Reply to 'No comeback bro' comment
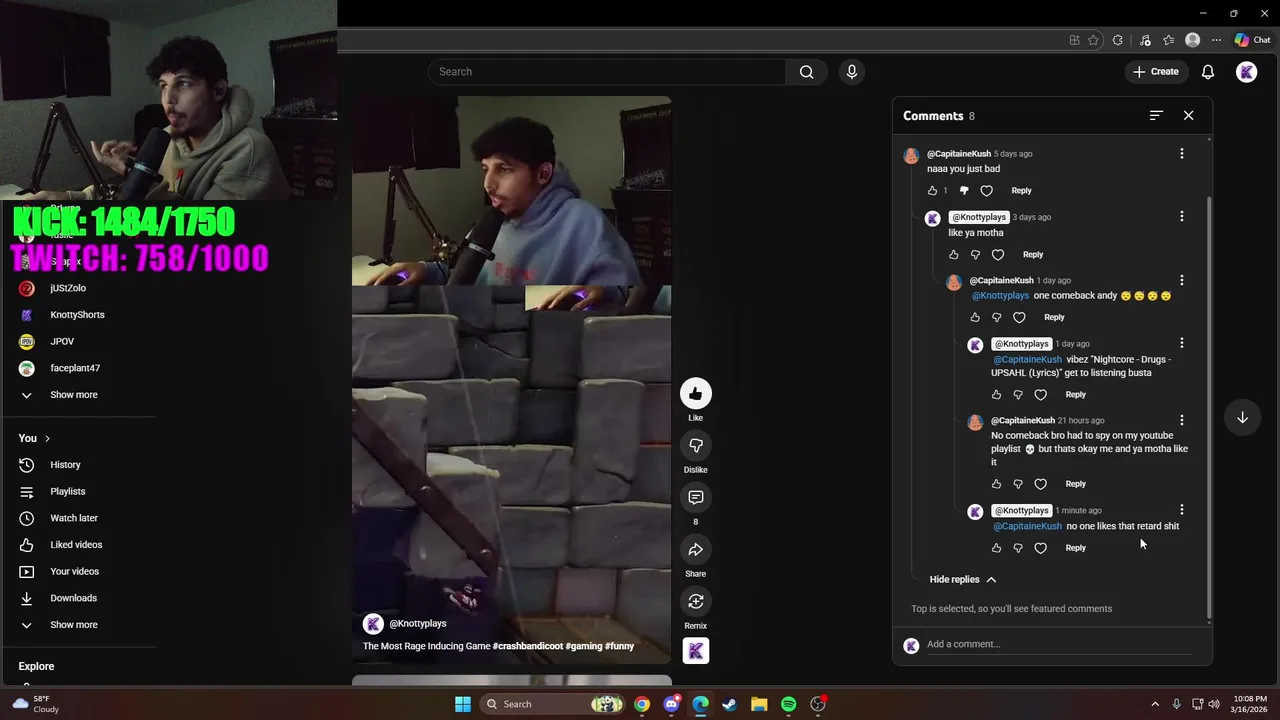 pos(1075,484)
